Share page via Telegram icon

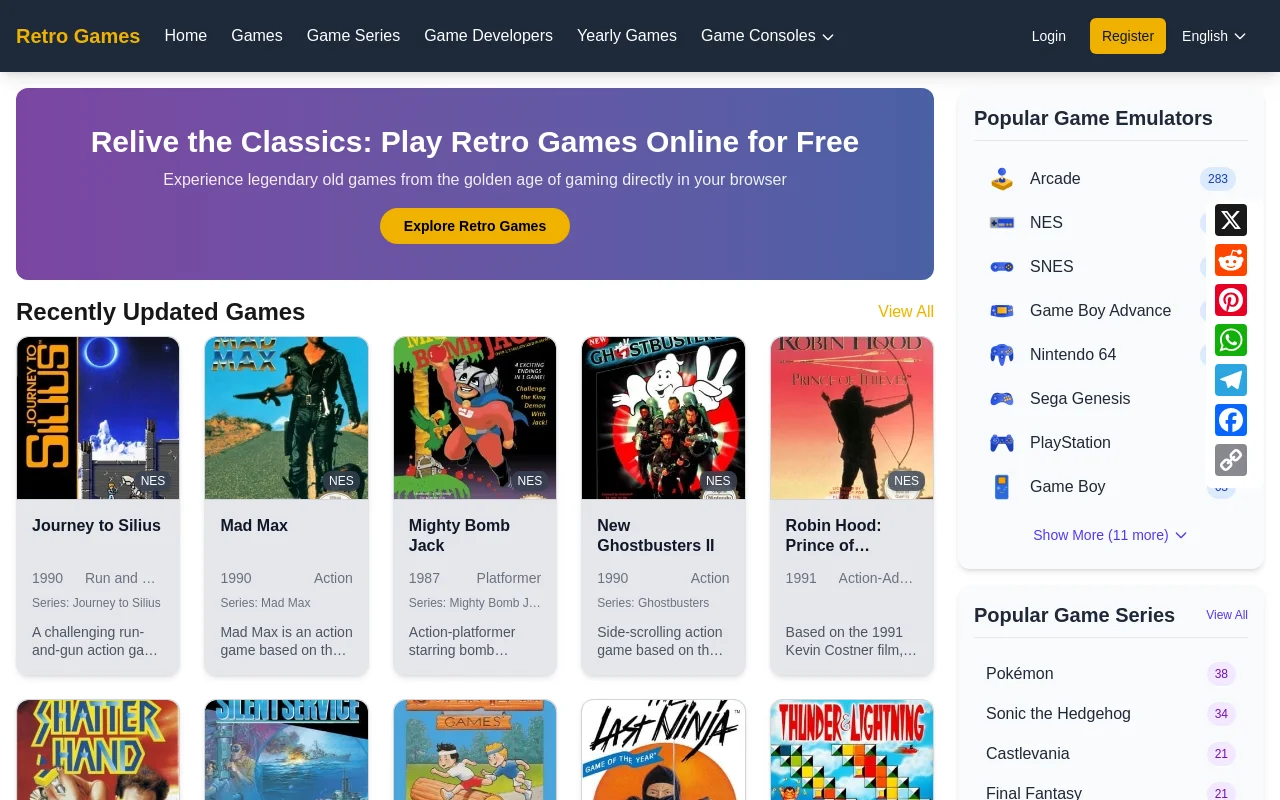click(x=1231, y=380)
